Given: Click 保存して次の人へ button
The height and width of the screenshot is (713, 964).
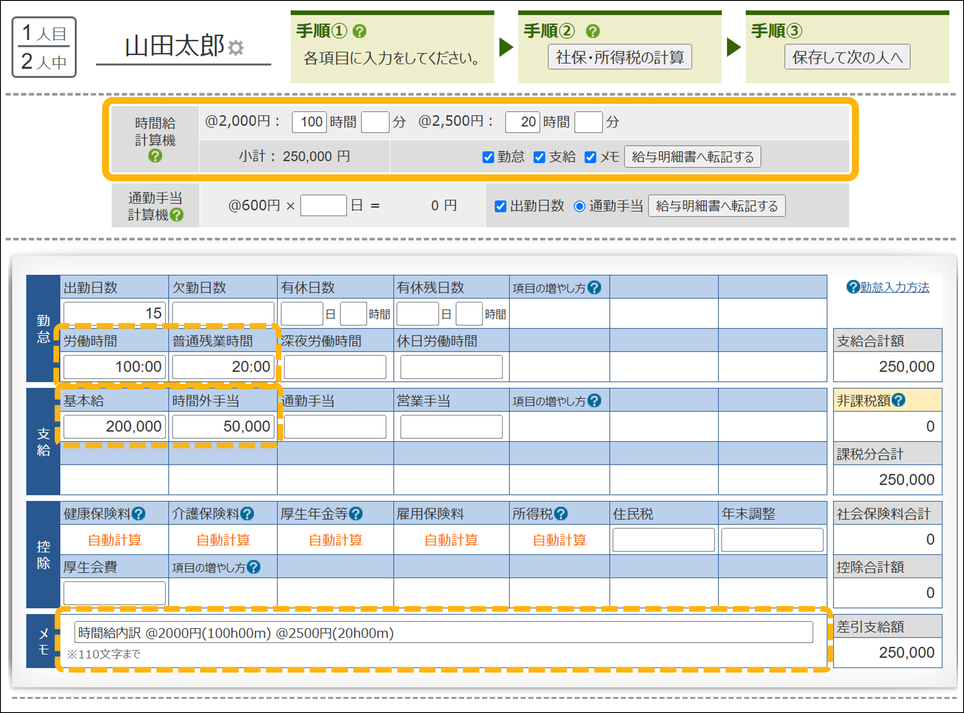Looking at the screenshot, I should pyautogui.click(x=847, y=57).
